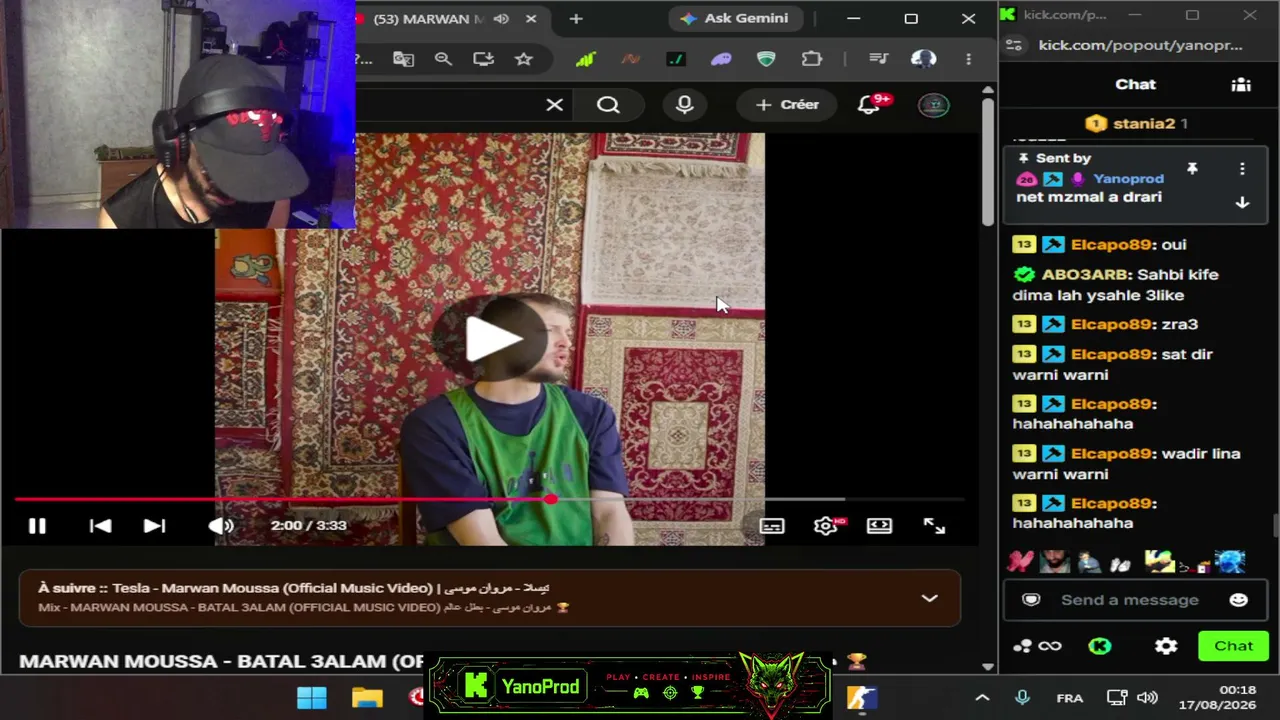This screenshot has width=1280, height=720.
Task: Open the chat identity icon beside message box
Action: coord(1031,600)
